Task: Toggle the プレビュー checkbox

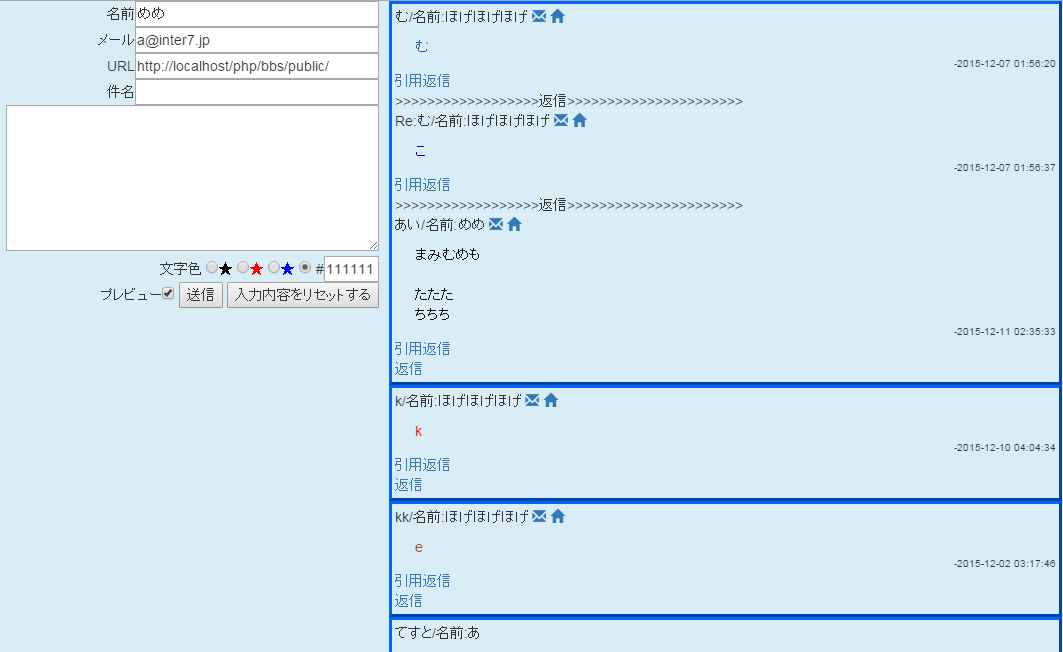Action: (x=168, y=294)
